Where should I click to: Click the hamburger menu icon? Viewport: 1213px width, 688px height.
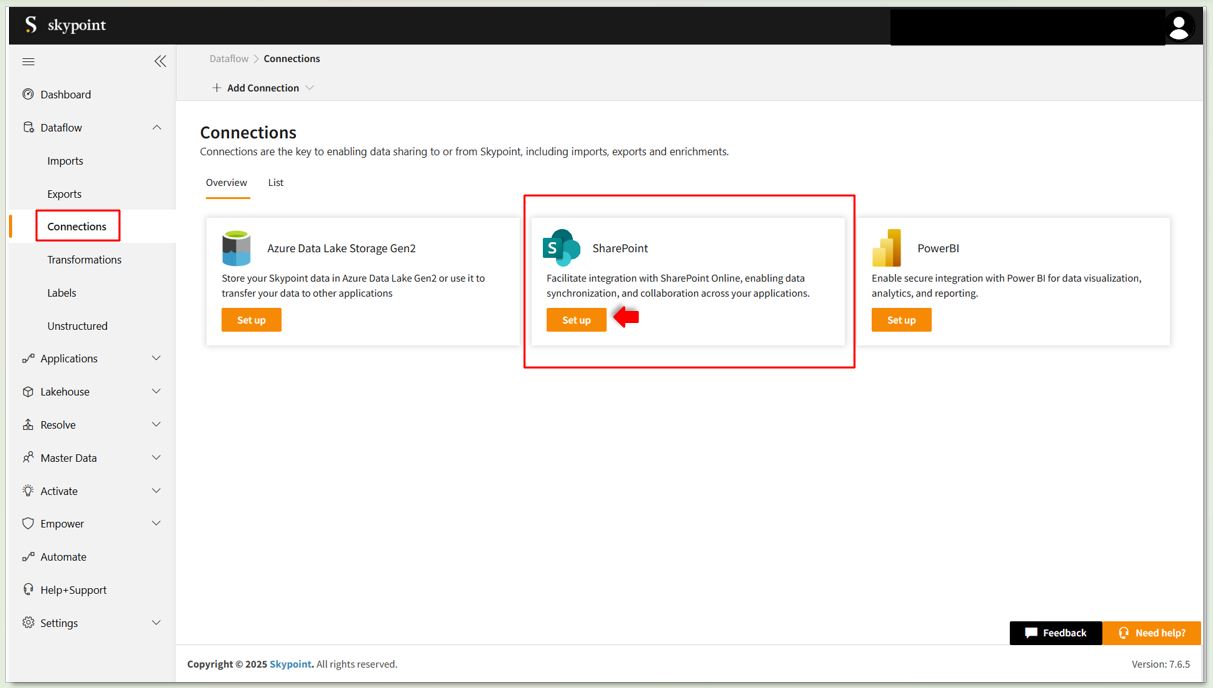pyautogui.click(x=28, y=62)
